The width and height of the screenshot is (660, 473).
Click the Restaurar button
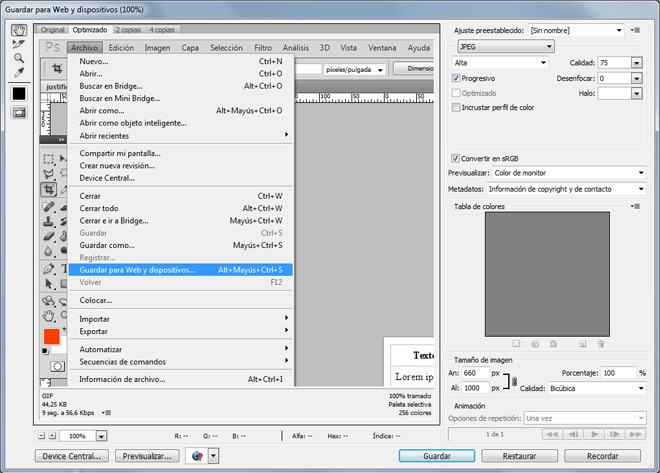coord(519,456)
